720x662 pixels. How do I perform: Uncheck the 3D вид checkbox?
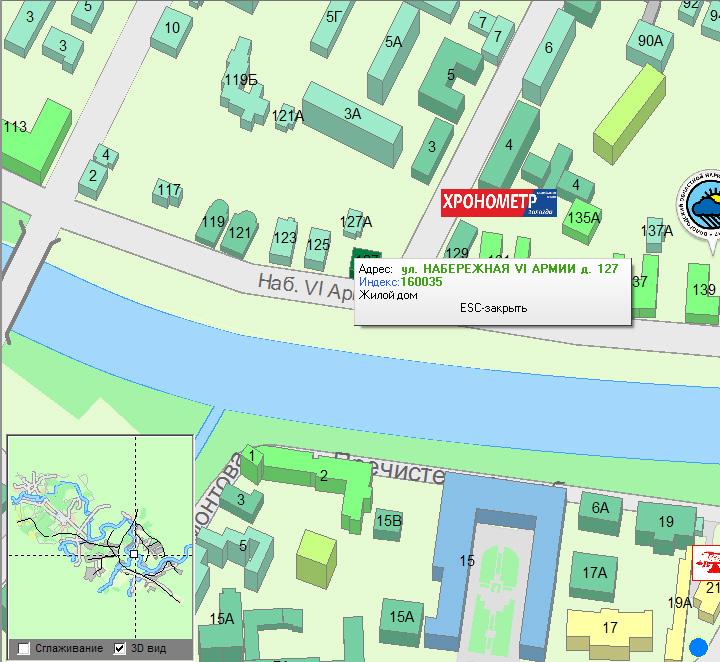point(120,648)
